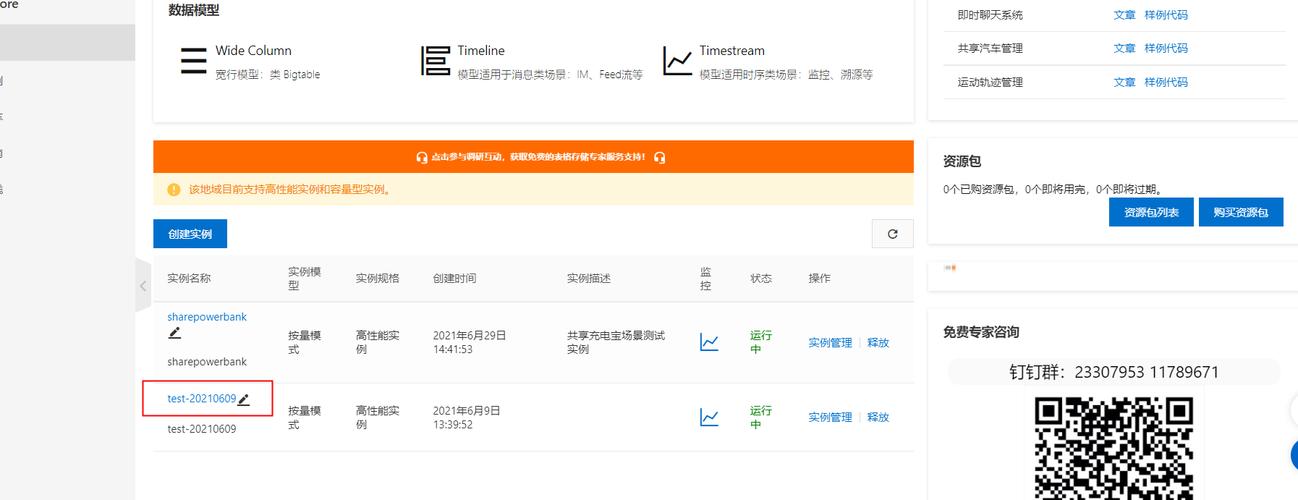This screenshot has height=500, width=1298.
Task: Click the 操作 column header
Action: [x=819, y=278]
